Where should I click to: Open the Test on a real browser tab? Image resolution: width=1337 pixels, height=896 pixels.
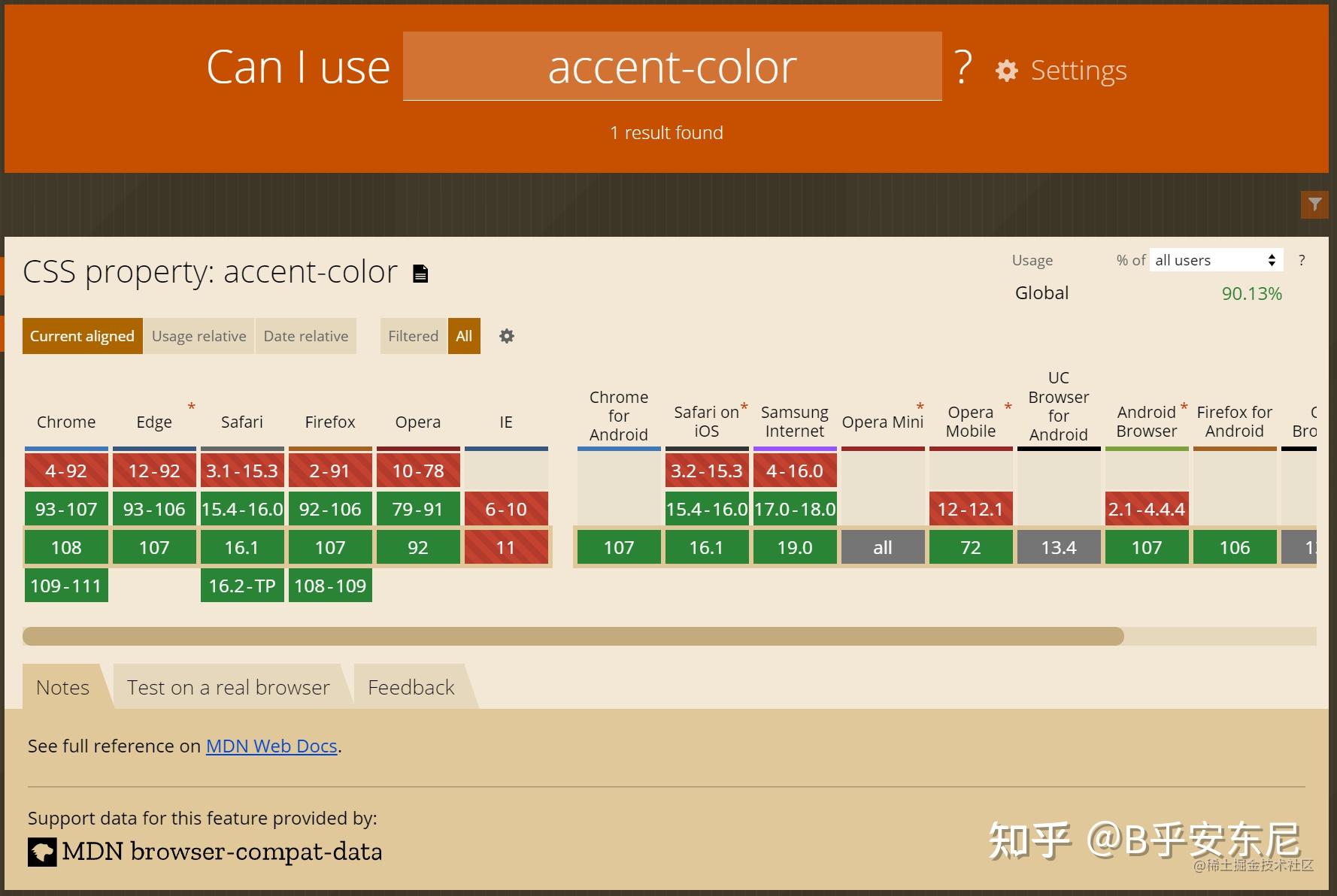[228, 686]
